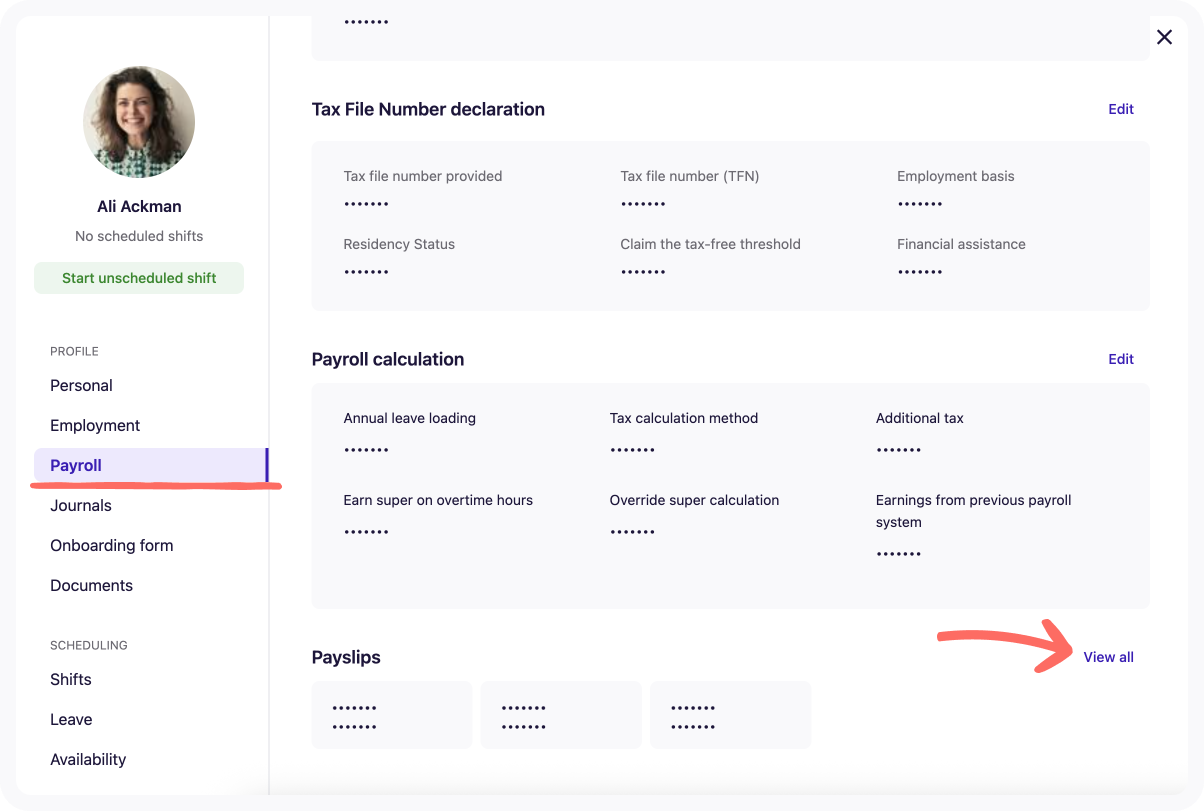Edit the Payroll calculation settings
The width and height of the screenshot is (1204, 811).
pos(1121,359)
